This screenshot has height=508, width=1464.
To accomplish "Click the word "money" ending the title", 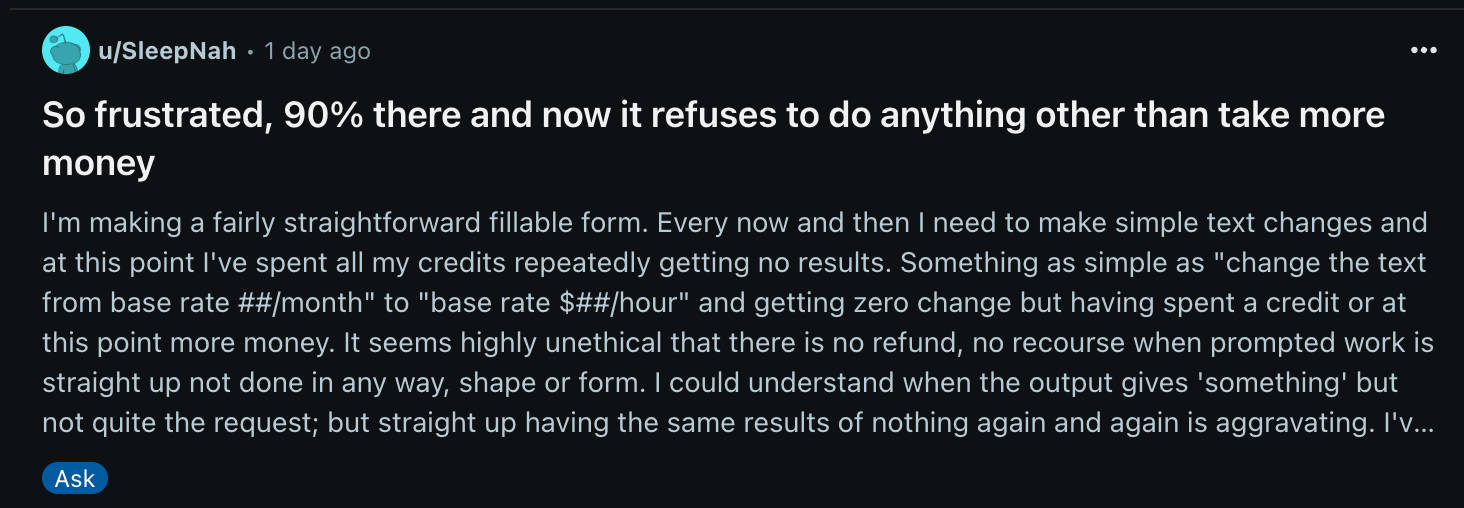I will pos(98,163).
